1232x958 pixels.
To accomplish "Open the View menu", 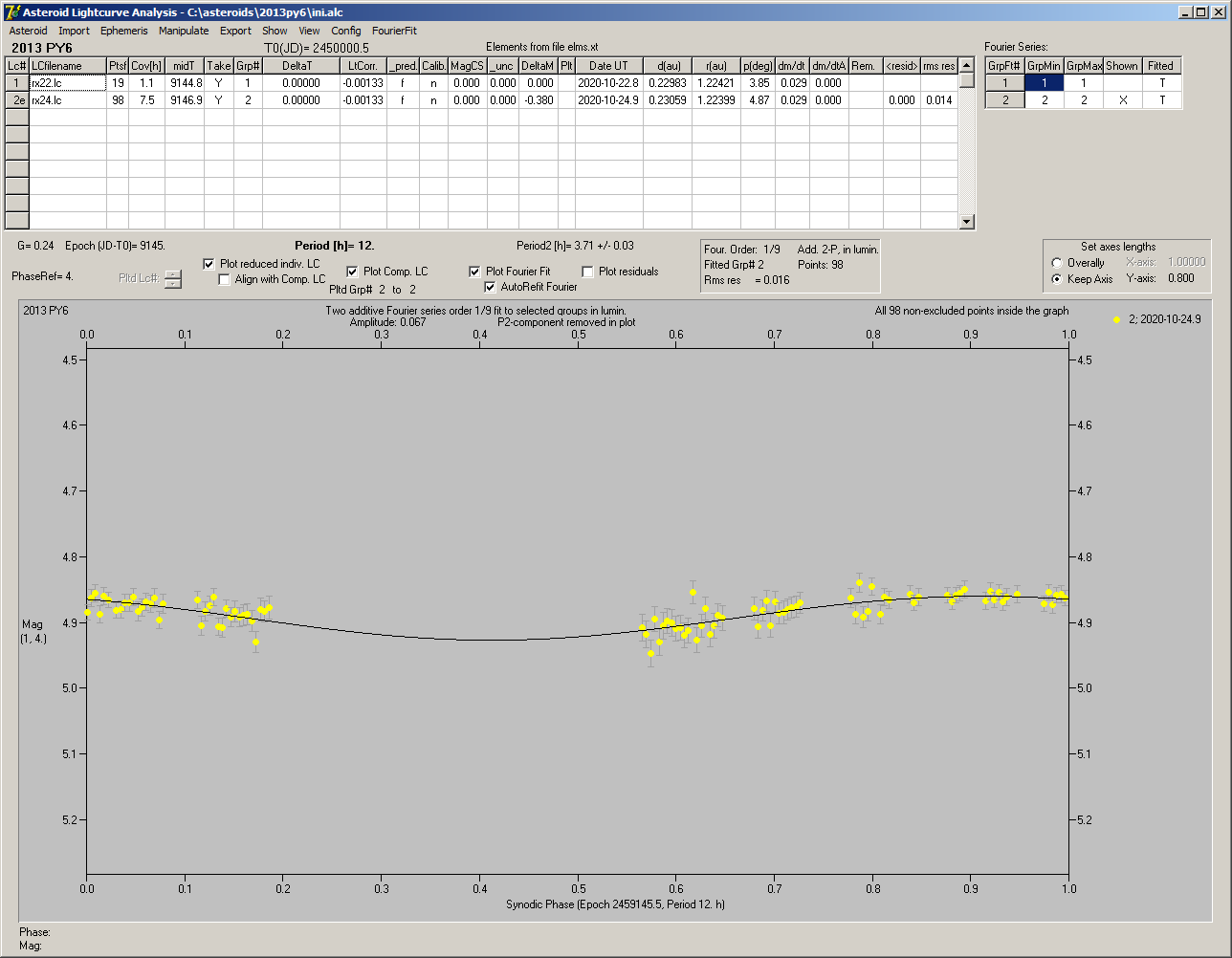I will 309,31.
